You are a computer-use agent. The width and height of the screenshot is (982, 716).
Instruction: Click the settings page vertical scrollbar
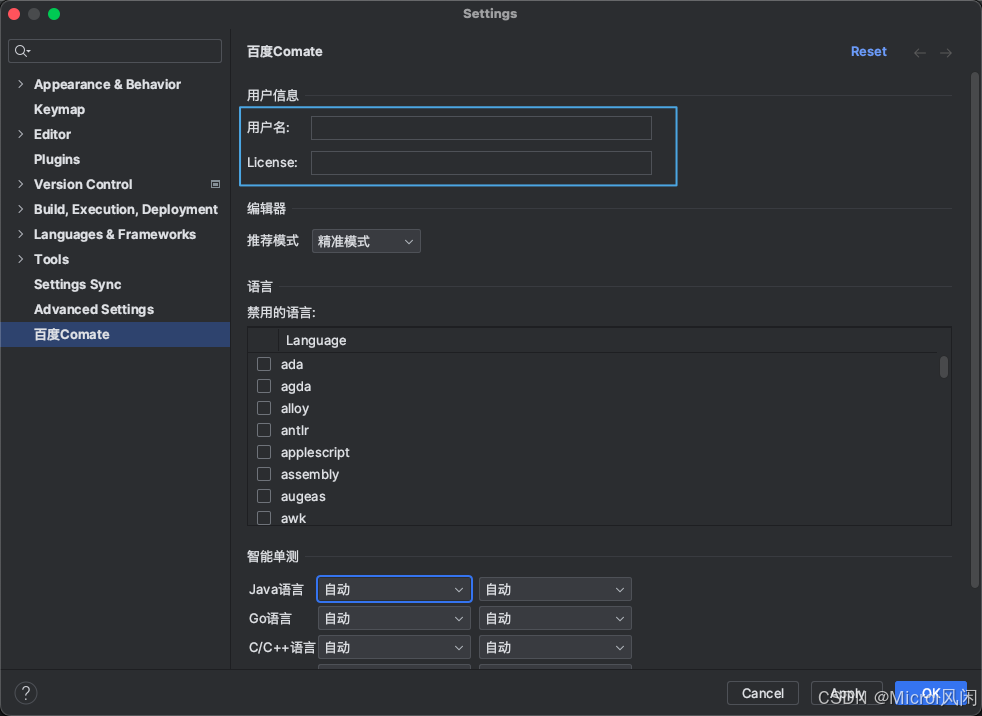tap(974, 330)
